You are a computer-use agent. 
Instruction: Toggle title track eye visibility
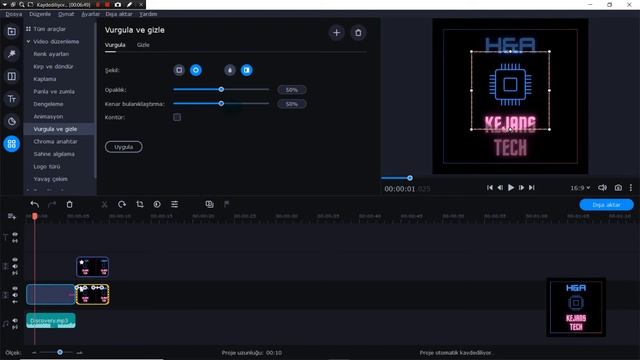[x=15, y=234]
